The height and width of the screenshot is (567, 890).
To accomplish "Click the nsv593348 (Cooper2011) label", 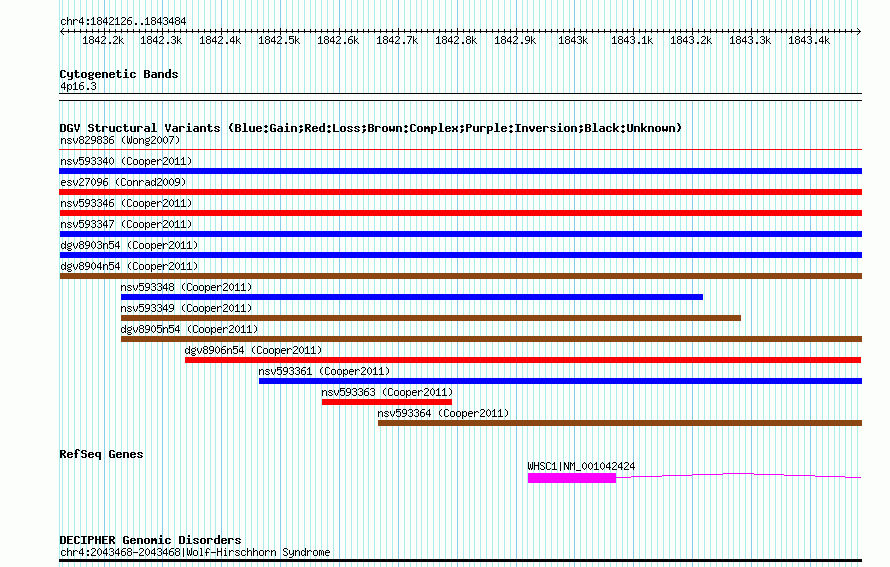I will coord(186,287).
